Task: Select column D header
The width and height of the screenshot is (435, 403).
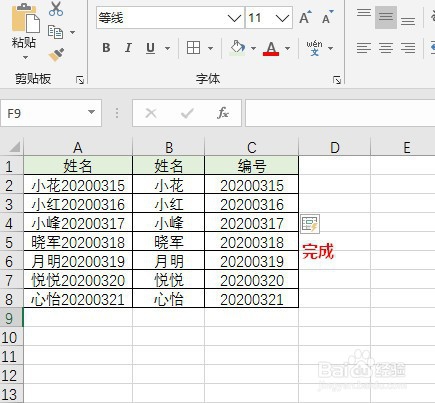Action: tap(335, 147)
